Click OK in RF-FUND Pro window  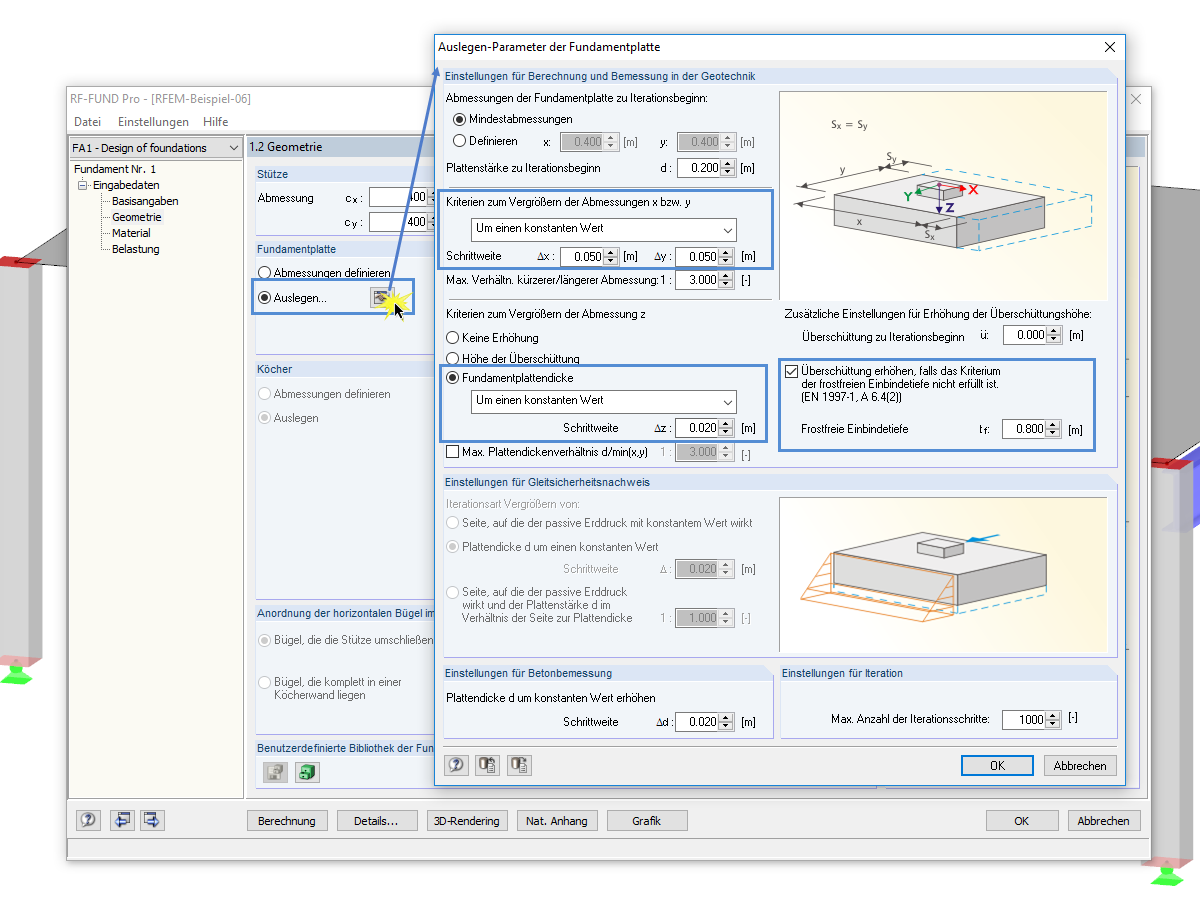coord(1021,821)
